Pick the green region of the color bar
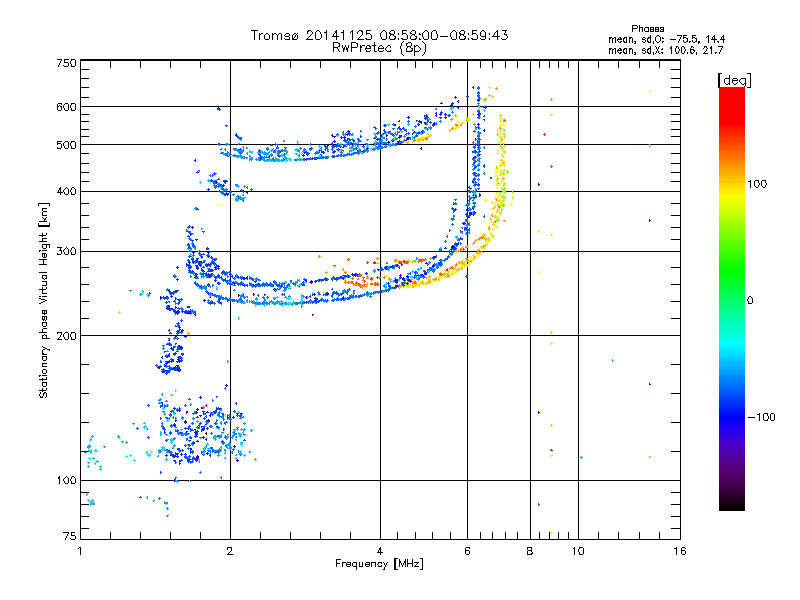 [732, 270]
